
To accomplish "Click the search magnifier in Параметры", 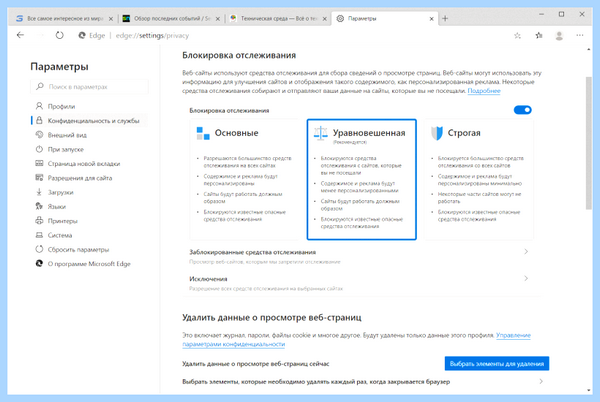I will (x=40, y=86).
